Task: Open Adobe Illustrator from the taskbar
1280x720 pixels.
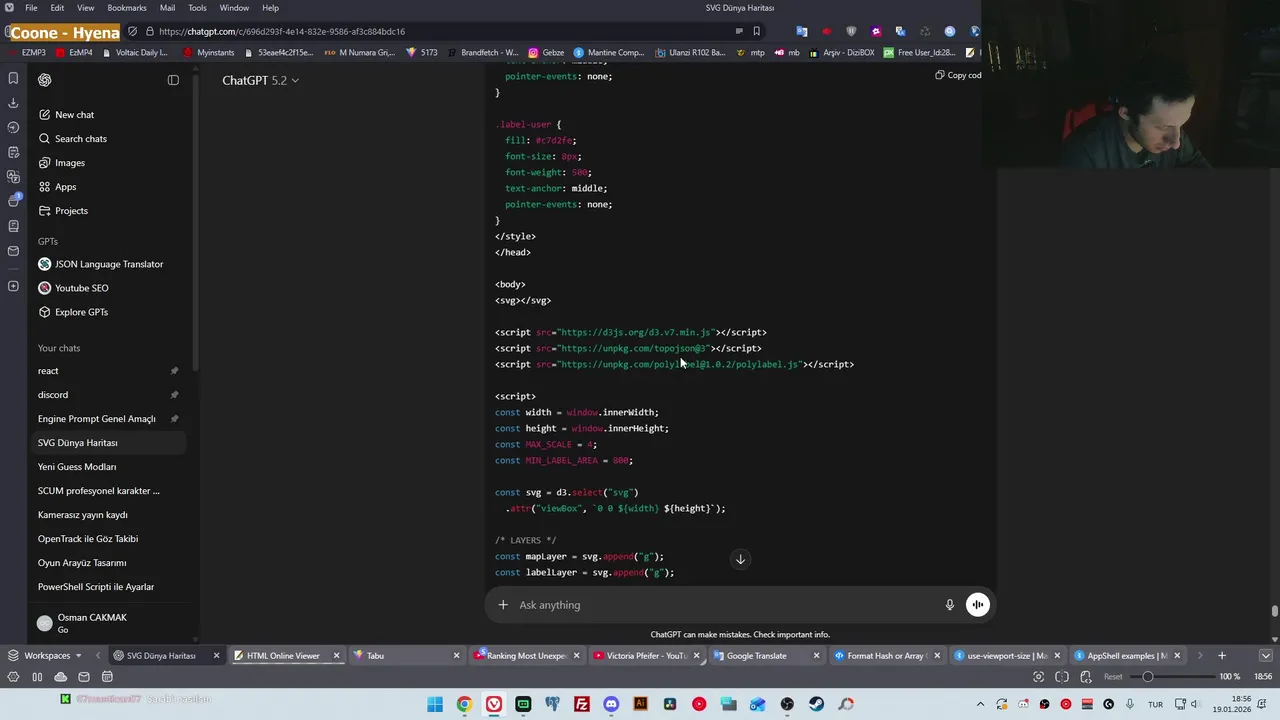Action: (641, 704)
